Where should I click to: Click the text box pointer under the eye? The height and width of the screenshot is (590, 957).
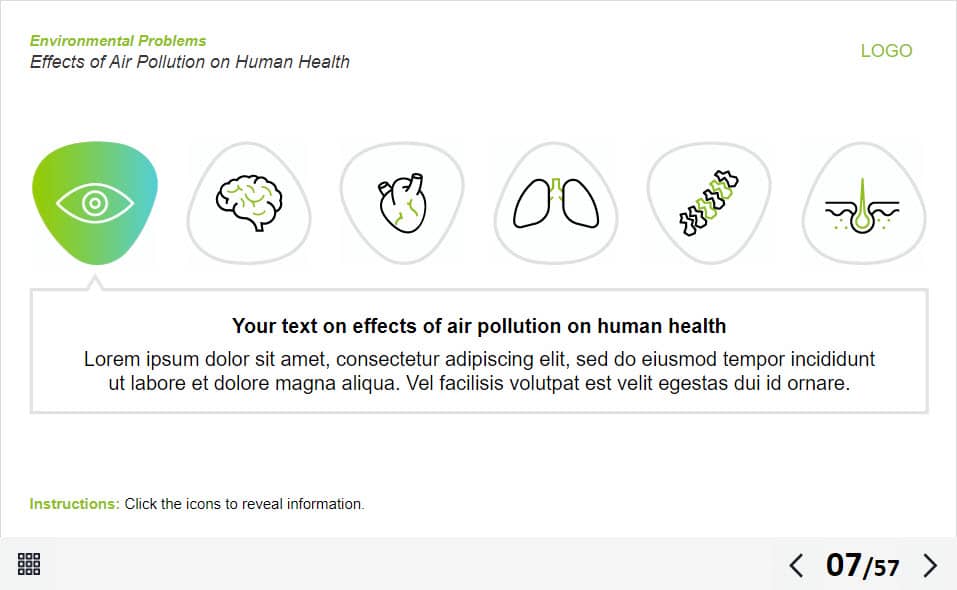pos(95,283)
